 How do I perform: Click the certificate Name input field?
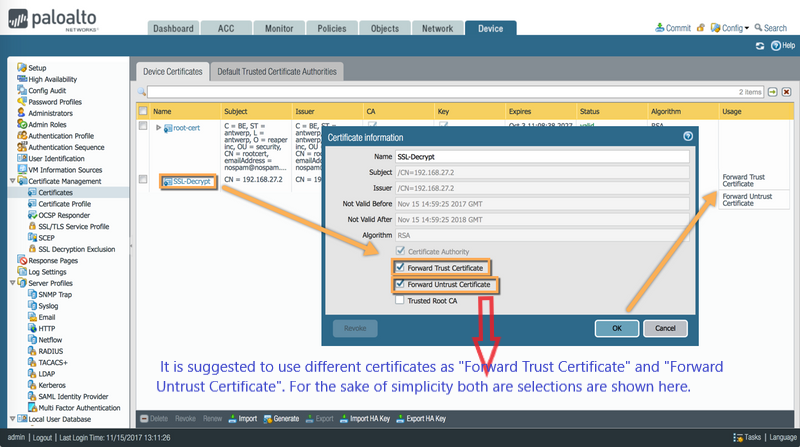(x=542, y=157)
